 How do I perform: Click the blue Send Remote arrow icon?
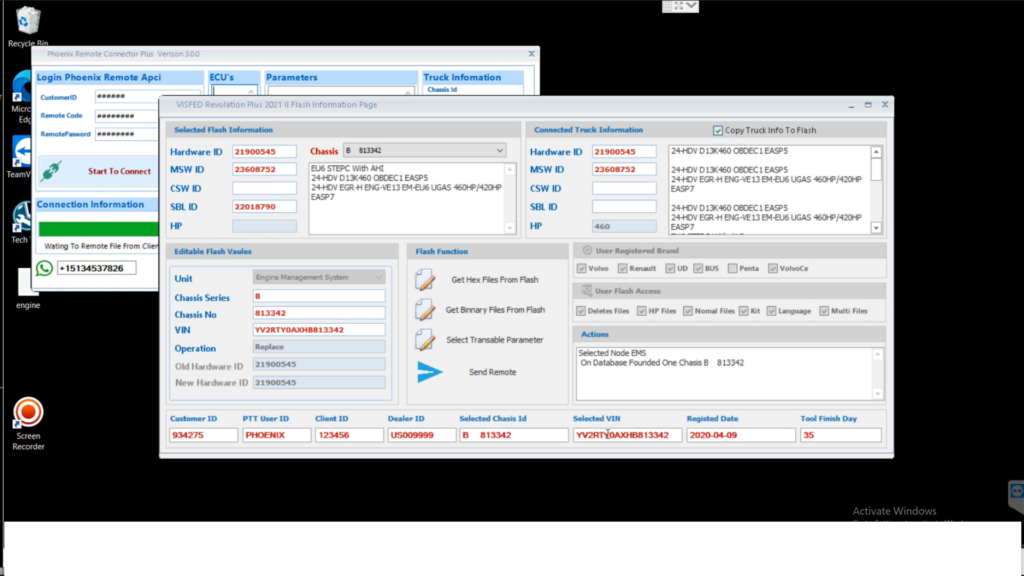[430, 372]
